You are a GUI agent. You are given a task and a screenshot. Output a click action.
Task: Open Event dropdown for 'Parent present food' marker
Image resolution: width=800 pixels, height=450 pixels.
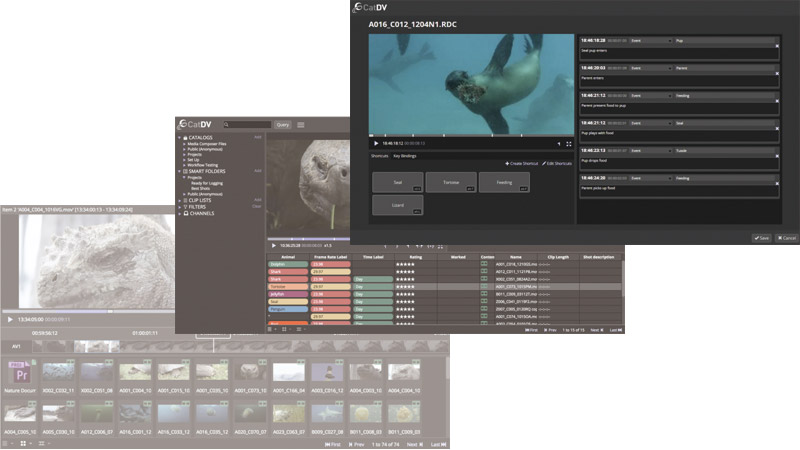click(651, 95)
